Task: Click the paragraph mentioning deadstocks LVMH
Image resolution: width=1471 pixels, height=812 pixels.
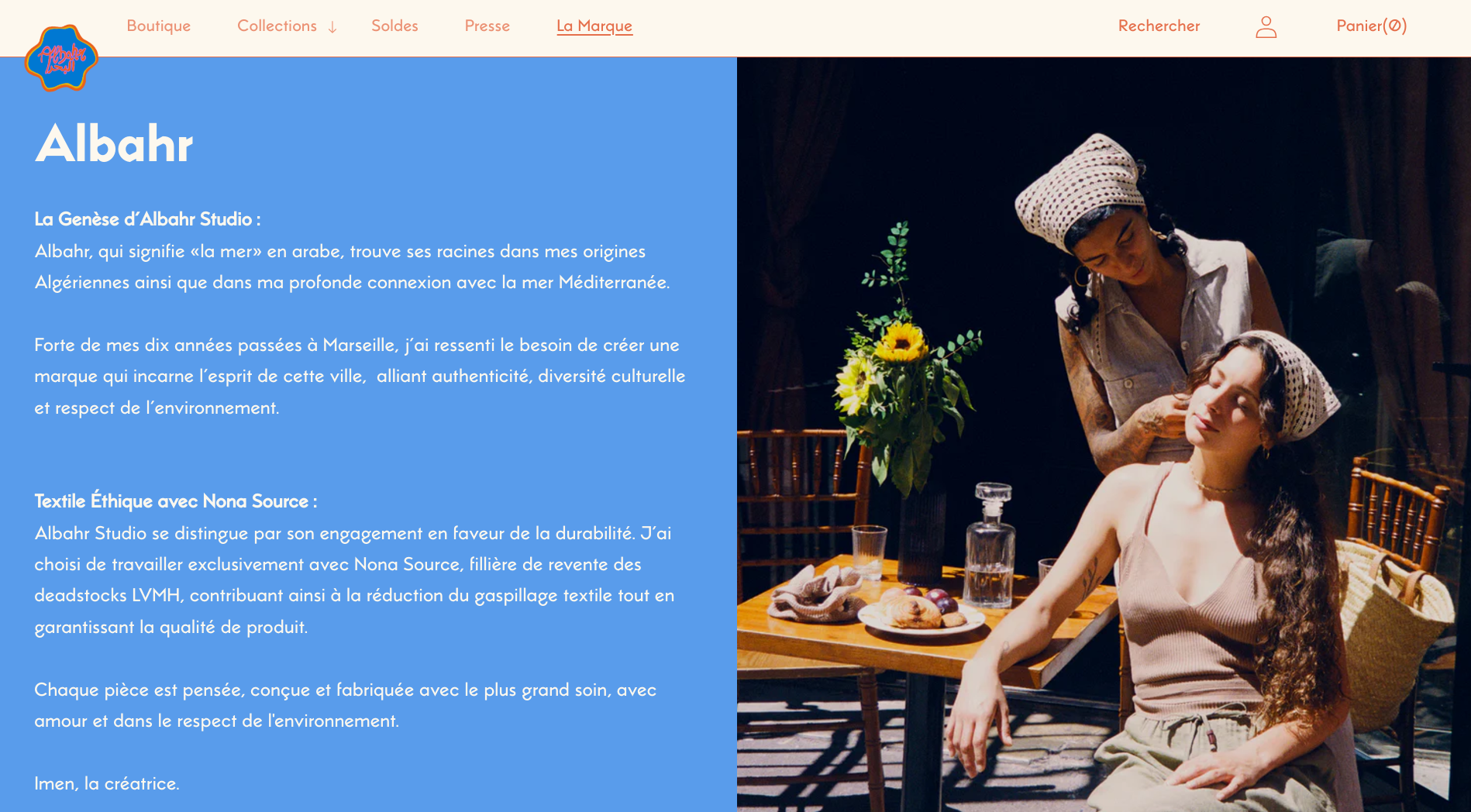Action: 354,580
